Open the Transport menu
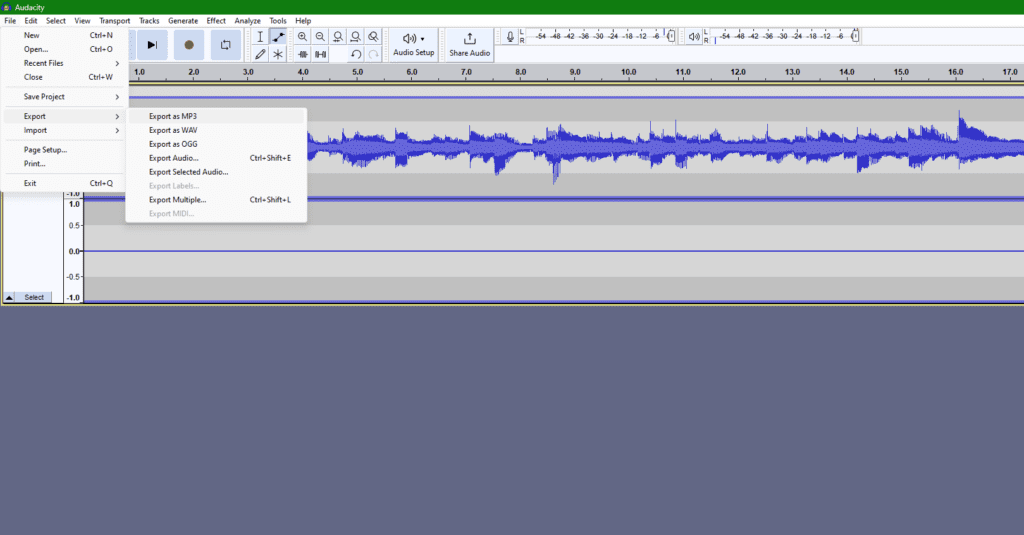The height and width of the screenshot is (535, 1024). click(114, 21)
